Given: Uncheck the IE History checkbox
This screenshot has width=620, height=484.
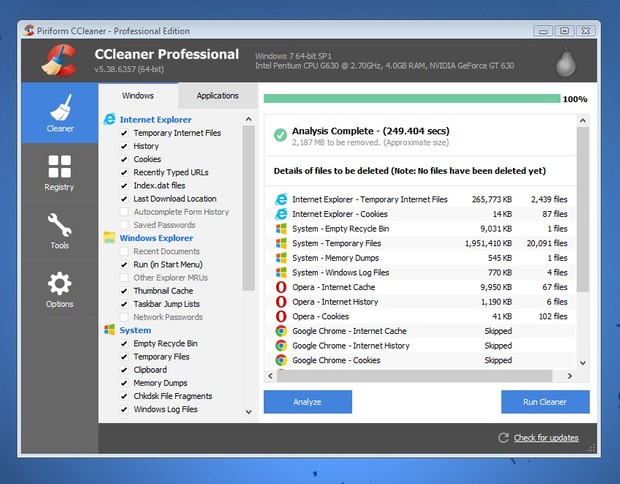Looking at the screenshot, I should coord(124,146).
